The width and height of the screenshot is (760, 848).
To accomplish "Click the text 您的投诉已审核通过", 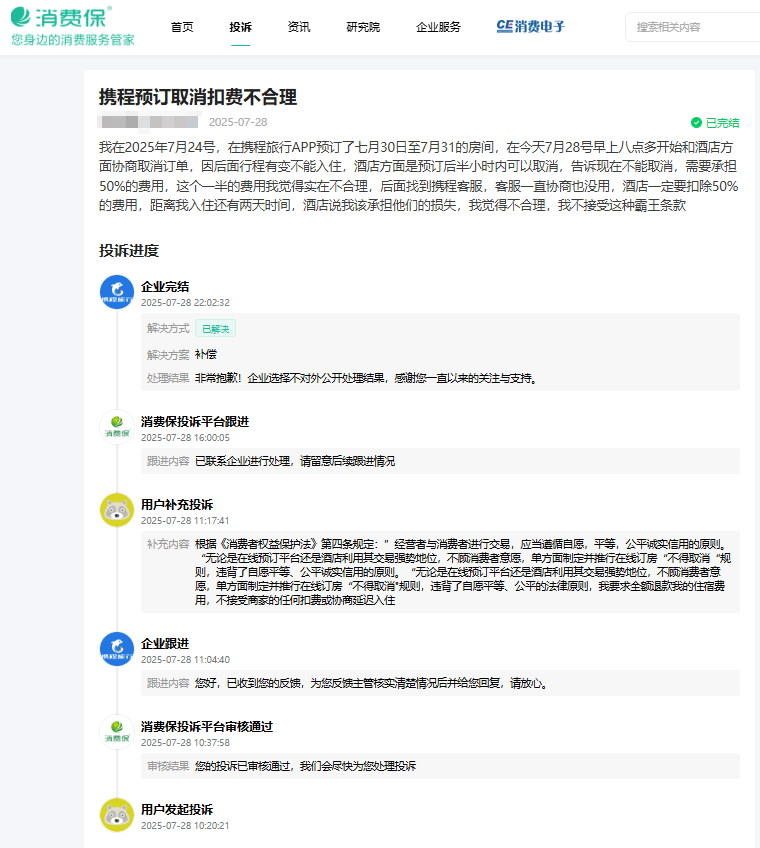I will (306, 766).
